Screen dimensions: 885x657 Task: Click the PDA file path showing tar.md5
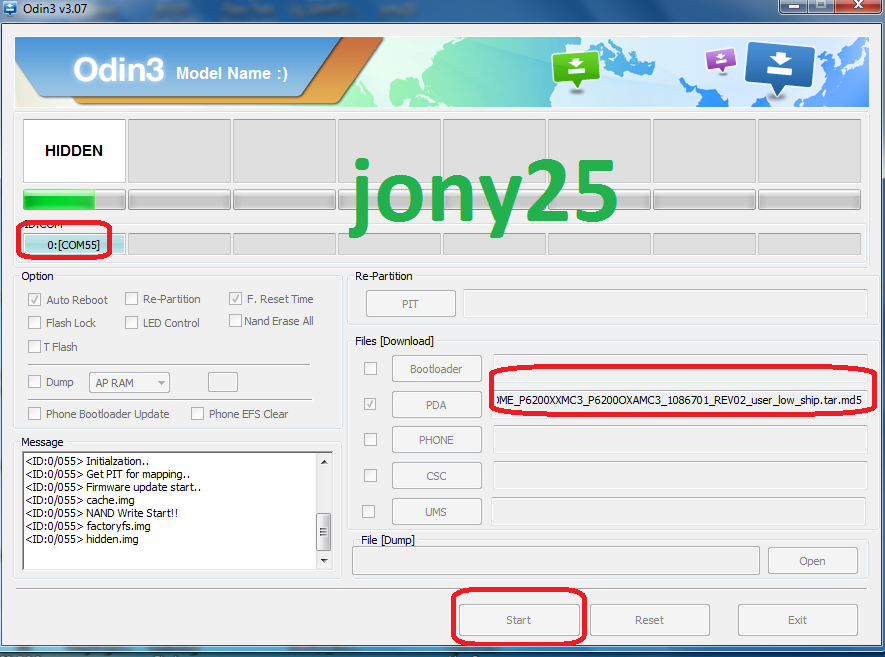tap(680, 401)
